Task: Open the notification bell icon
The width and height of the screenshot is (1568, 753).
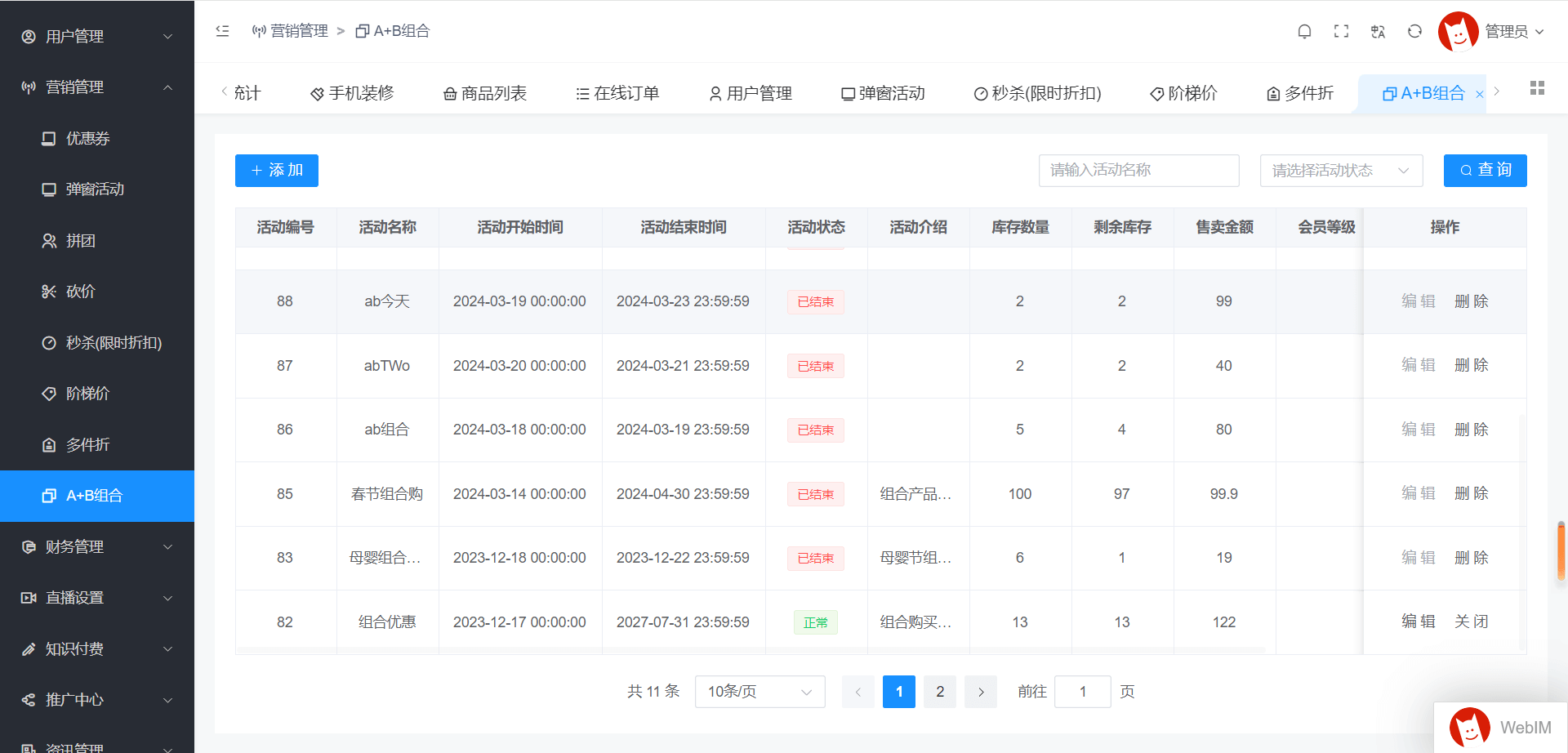Action: tap(1304, 31)
